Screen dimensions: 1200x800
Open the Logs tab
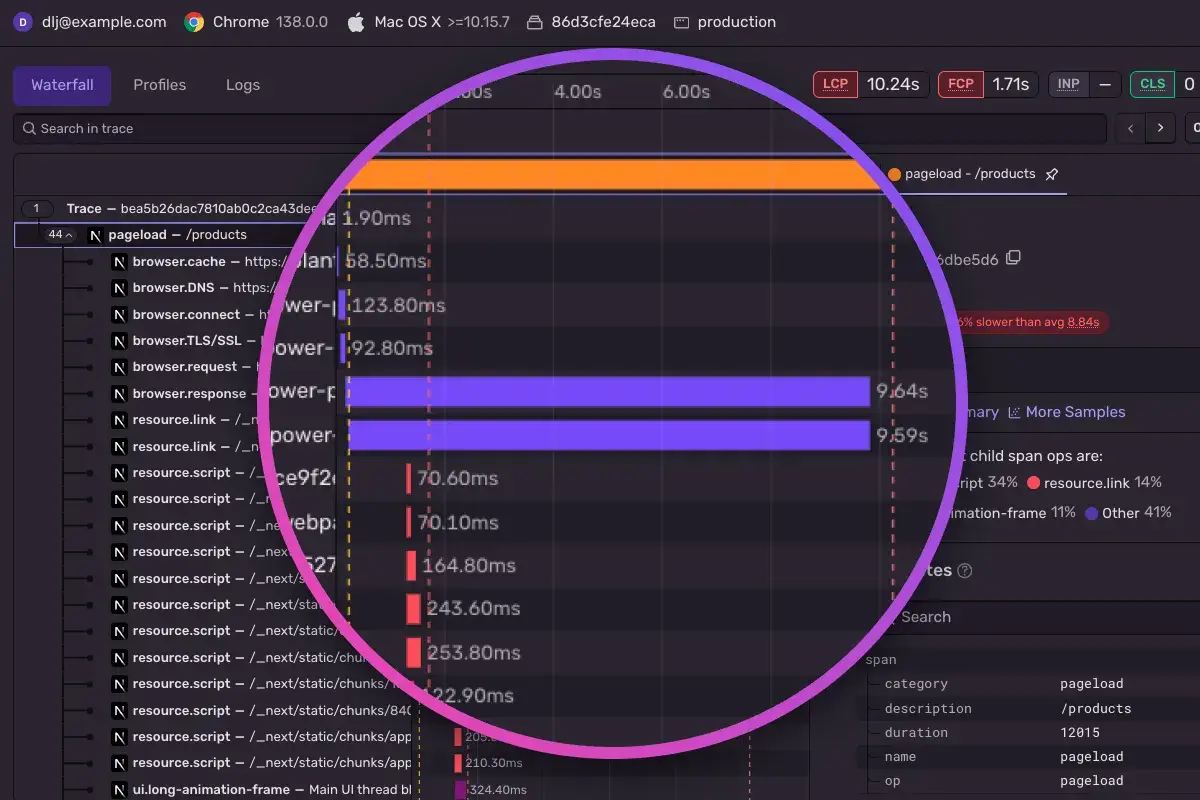243,85
